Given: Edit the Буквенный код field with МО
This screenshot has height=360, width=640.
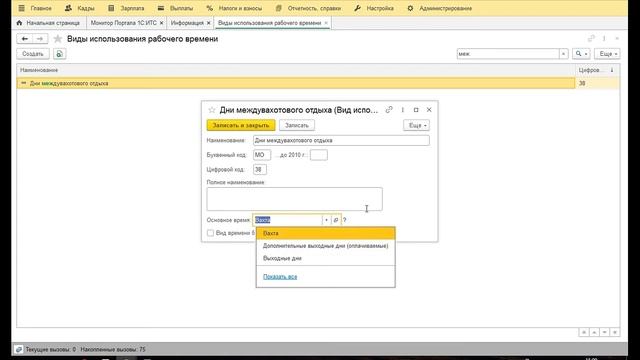Looking at the screenshot, I should (262, 155).
